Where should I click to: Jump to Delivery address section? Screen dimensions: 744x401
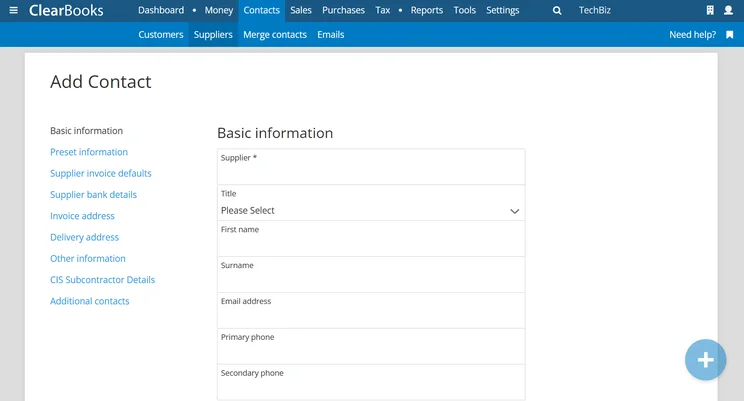pyautogui.click(x=84, y=237)
